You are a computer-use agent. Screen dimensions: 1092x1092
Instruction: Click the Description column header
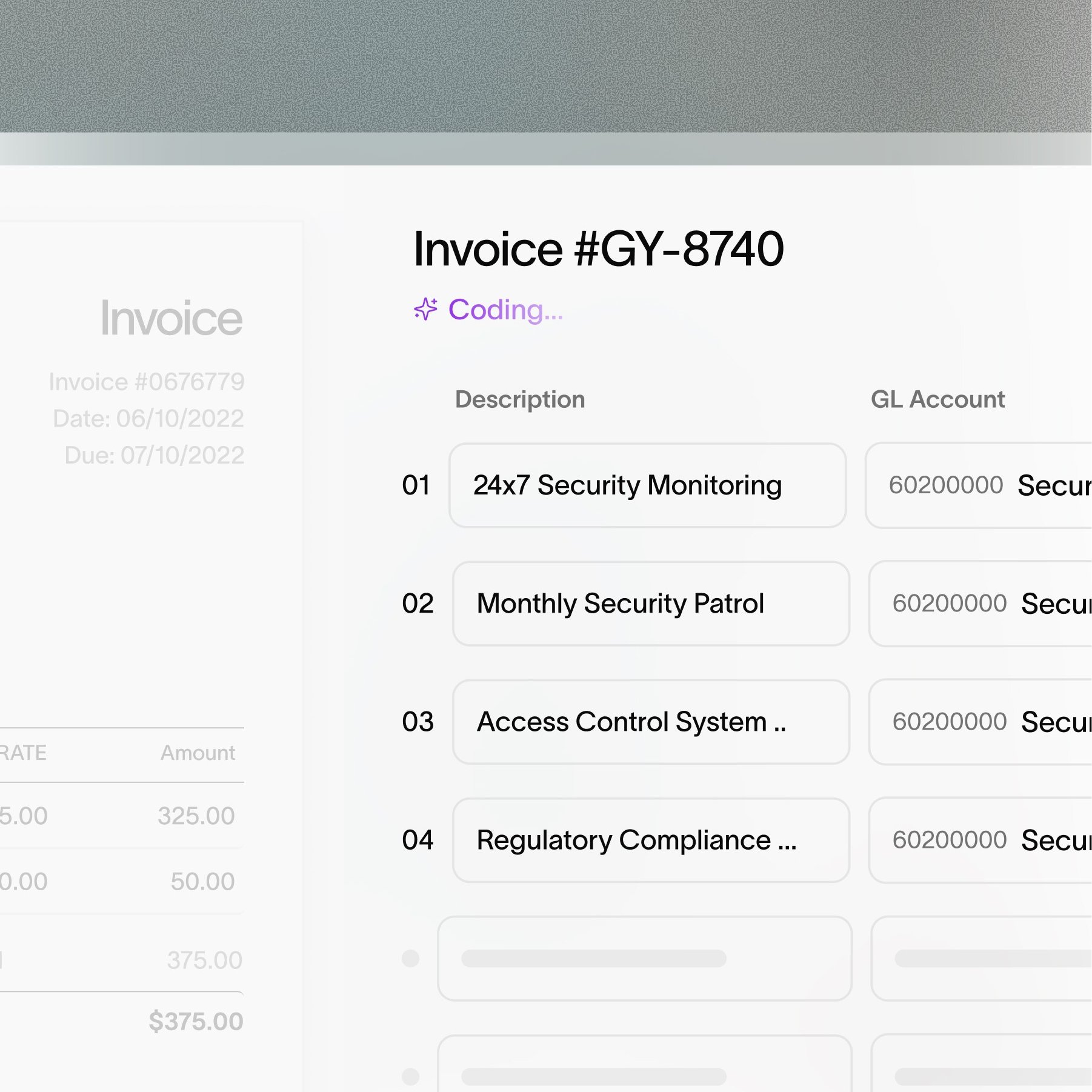coord(520,399)
